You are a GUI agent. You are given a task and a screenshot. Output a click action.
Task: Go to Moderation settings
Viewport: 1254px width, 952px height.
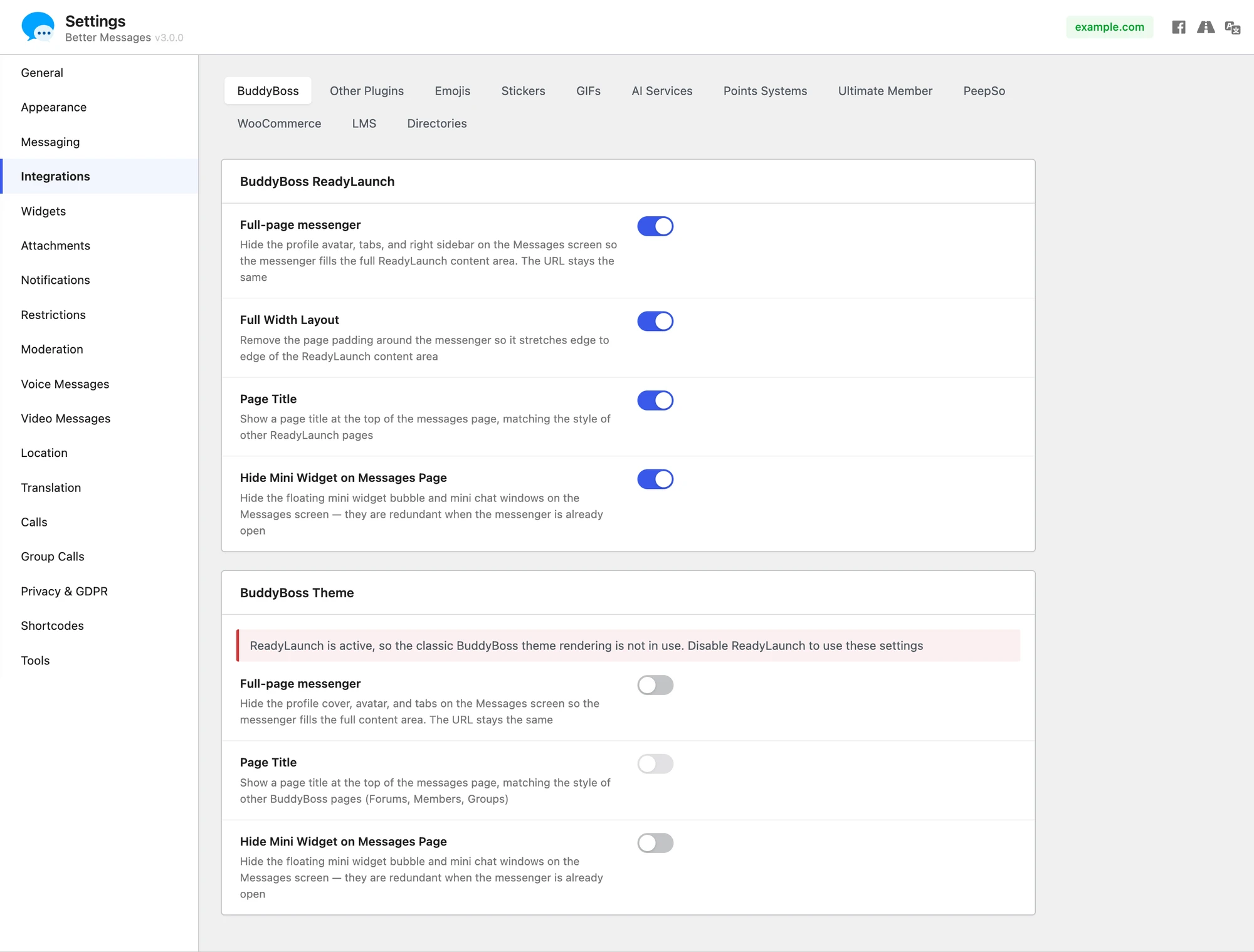coord(99,349)
